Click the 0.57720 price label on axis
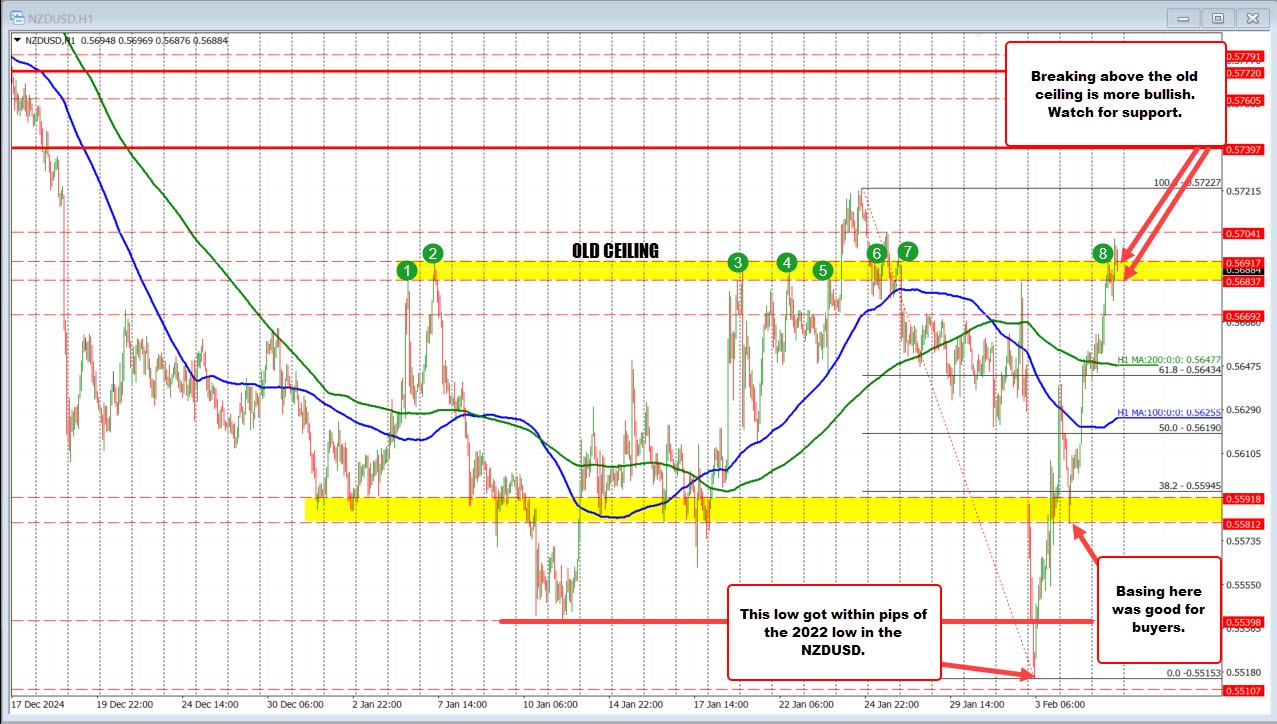The image size is (1277, 724). (1244, 73)
